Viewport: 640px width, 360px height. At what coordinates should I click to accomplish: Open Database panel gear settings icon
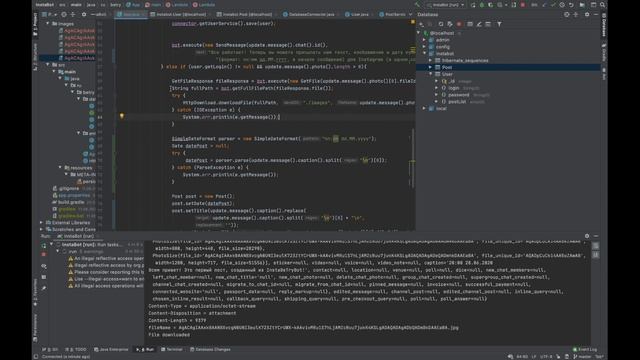587,14
